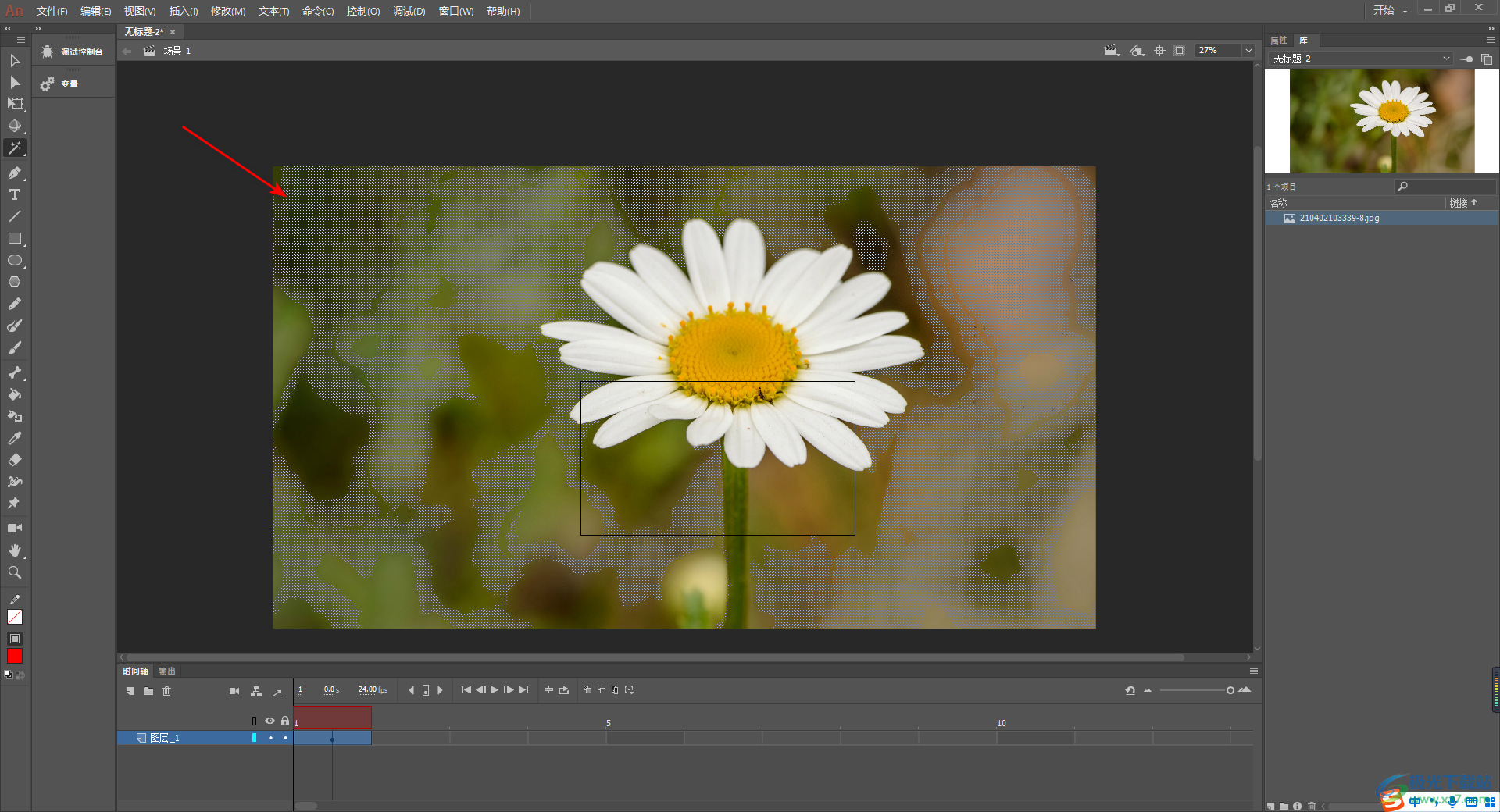Select the Camera tool
The width and height of the screenshot is (1500, 812).
pos(15,529)
